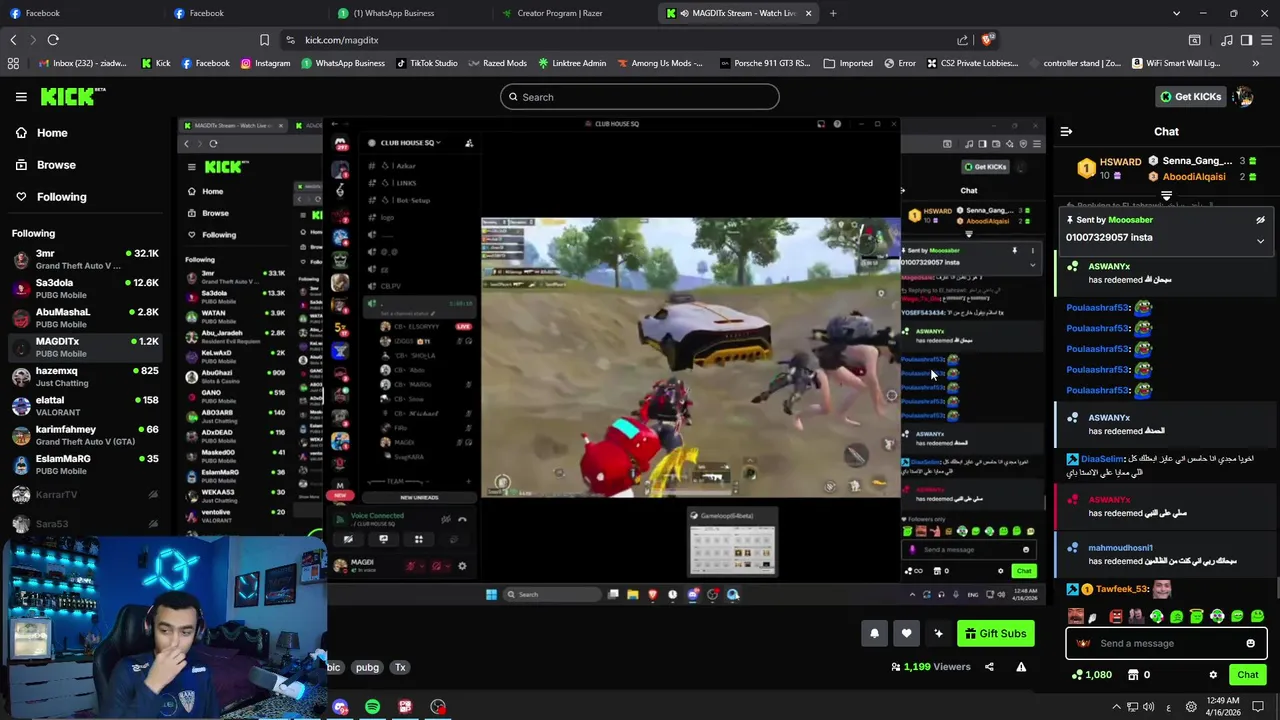Collapse the chat panel arrow icon
Screen dimensions: 1280x720
click(1066, 131)
